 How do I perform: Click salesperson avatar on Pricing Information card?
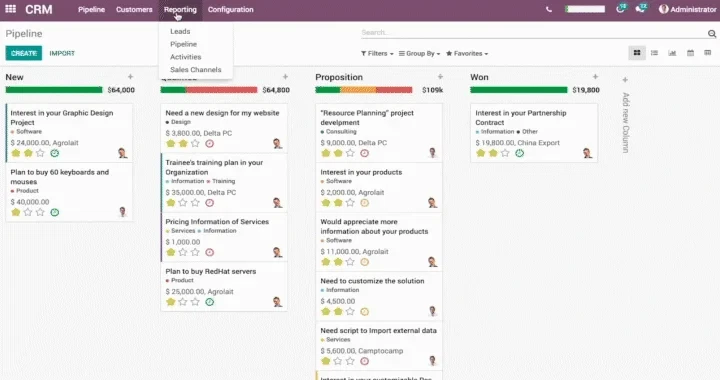277,252
